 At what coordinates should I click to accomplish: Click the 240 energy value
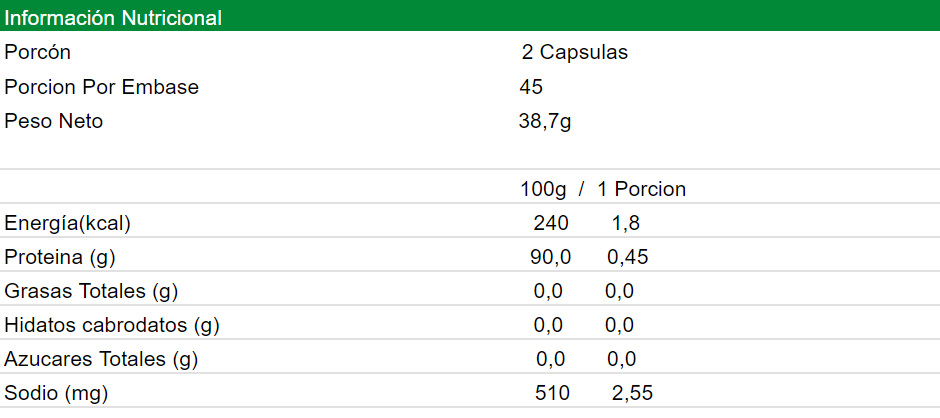pyautogui.click(x=551, y=223)
